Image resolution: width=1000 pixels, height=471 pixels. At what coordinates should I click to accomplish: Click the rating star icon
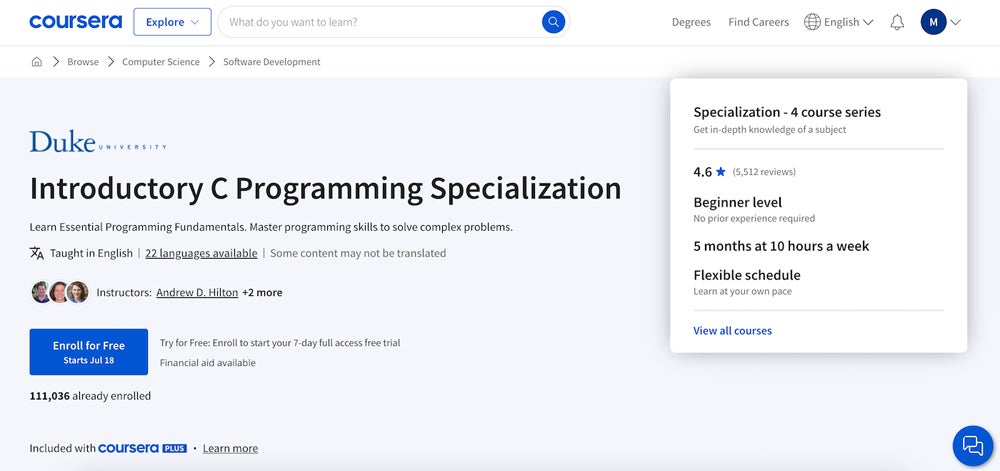pos(721,171)
